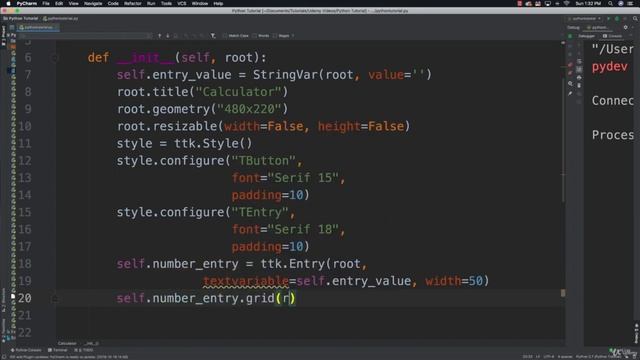The image size is (640, 360).
Task: Open Spotlight search in the macOS menu bar
Action: [x=610, y=3]
